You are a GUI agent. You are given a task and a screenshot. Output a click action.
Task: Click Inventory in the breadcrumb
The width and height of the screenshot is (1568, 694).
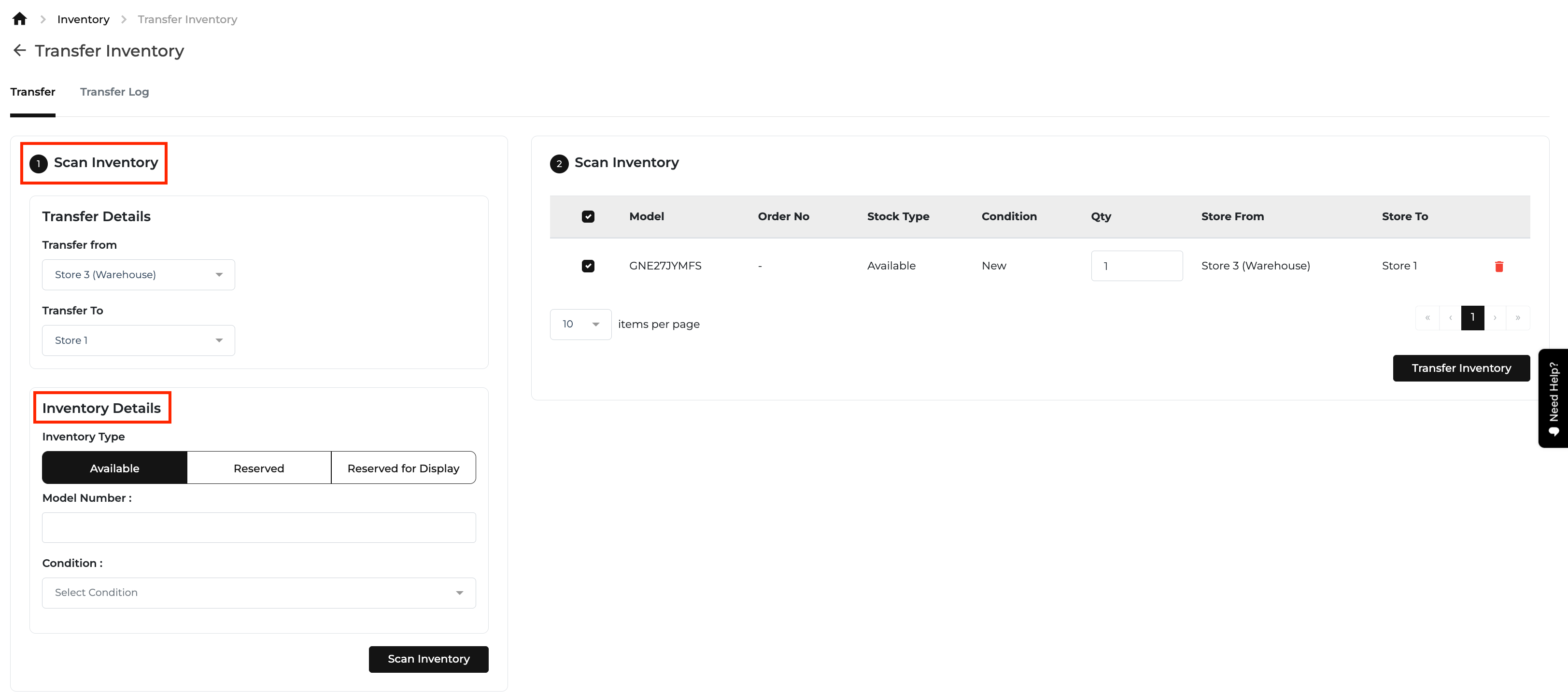coord(84,19)
